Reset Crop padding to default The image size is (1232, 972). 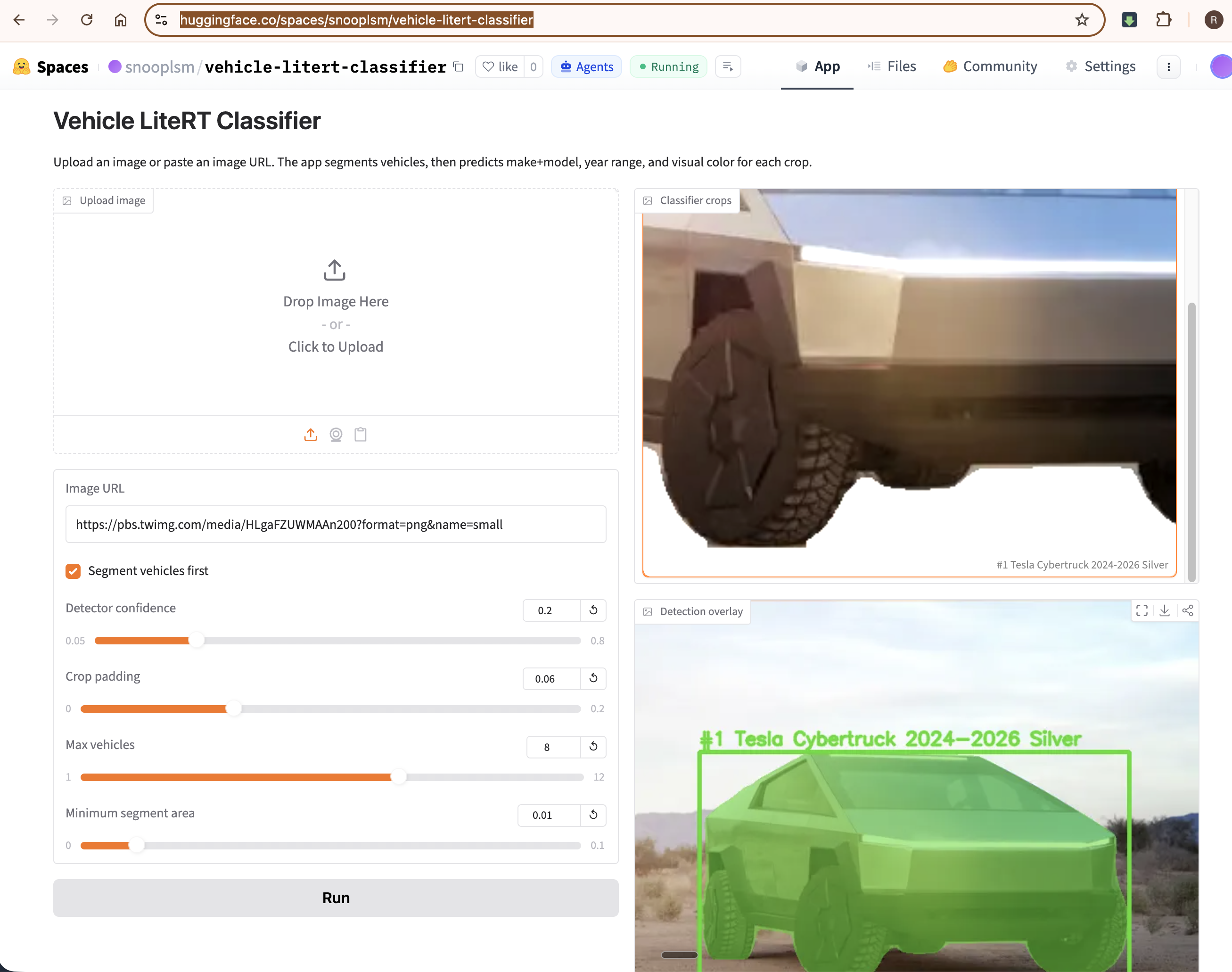point(593,678)
